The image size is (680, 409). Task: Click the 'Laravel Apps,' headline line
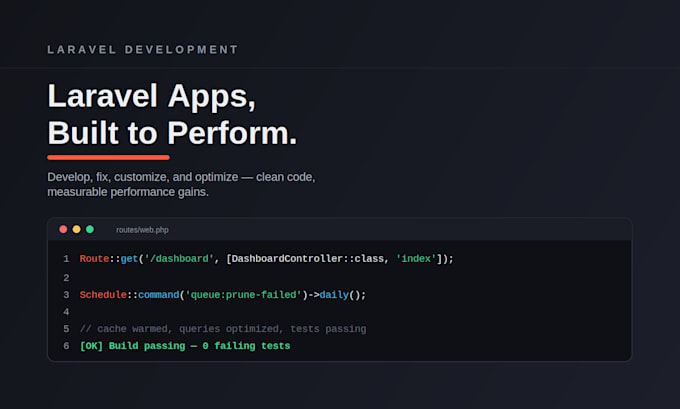pos(151,96)
